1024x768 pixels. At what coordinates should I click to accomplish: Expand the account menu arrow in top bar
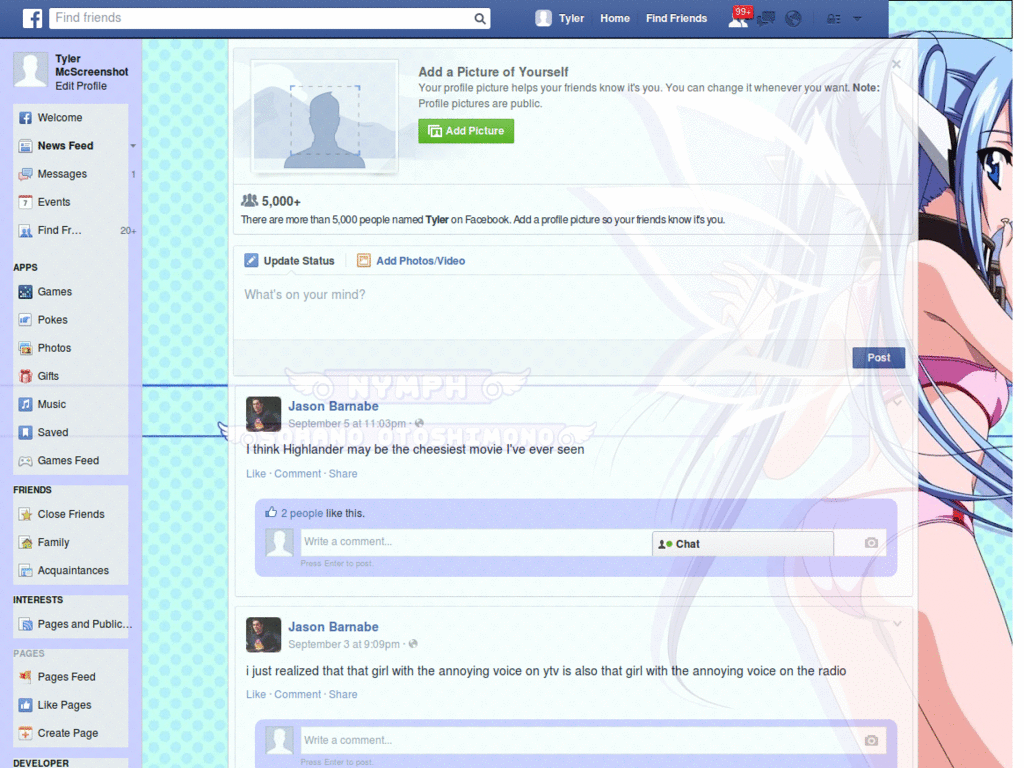tap(857, 19)
